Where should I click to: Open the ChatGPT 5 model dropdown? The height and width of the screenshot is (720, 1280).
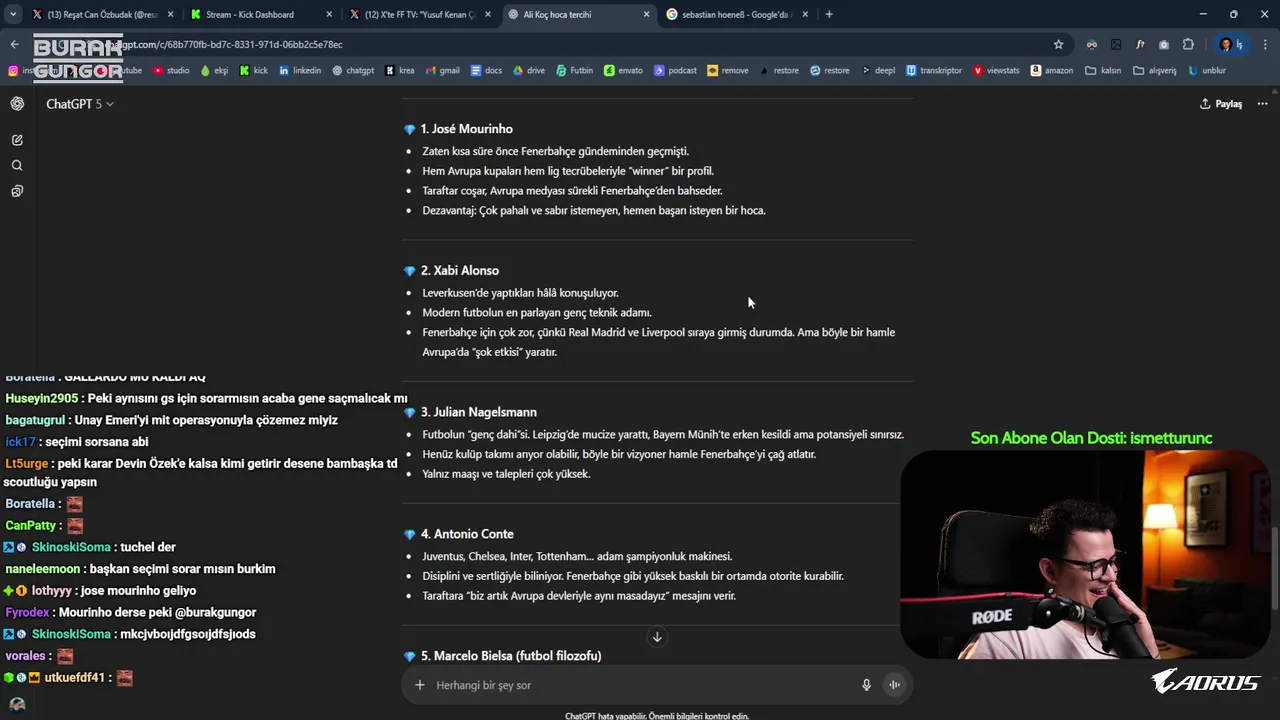click(x=80, y=104)
